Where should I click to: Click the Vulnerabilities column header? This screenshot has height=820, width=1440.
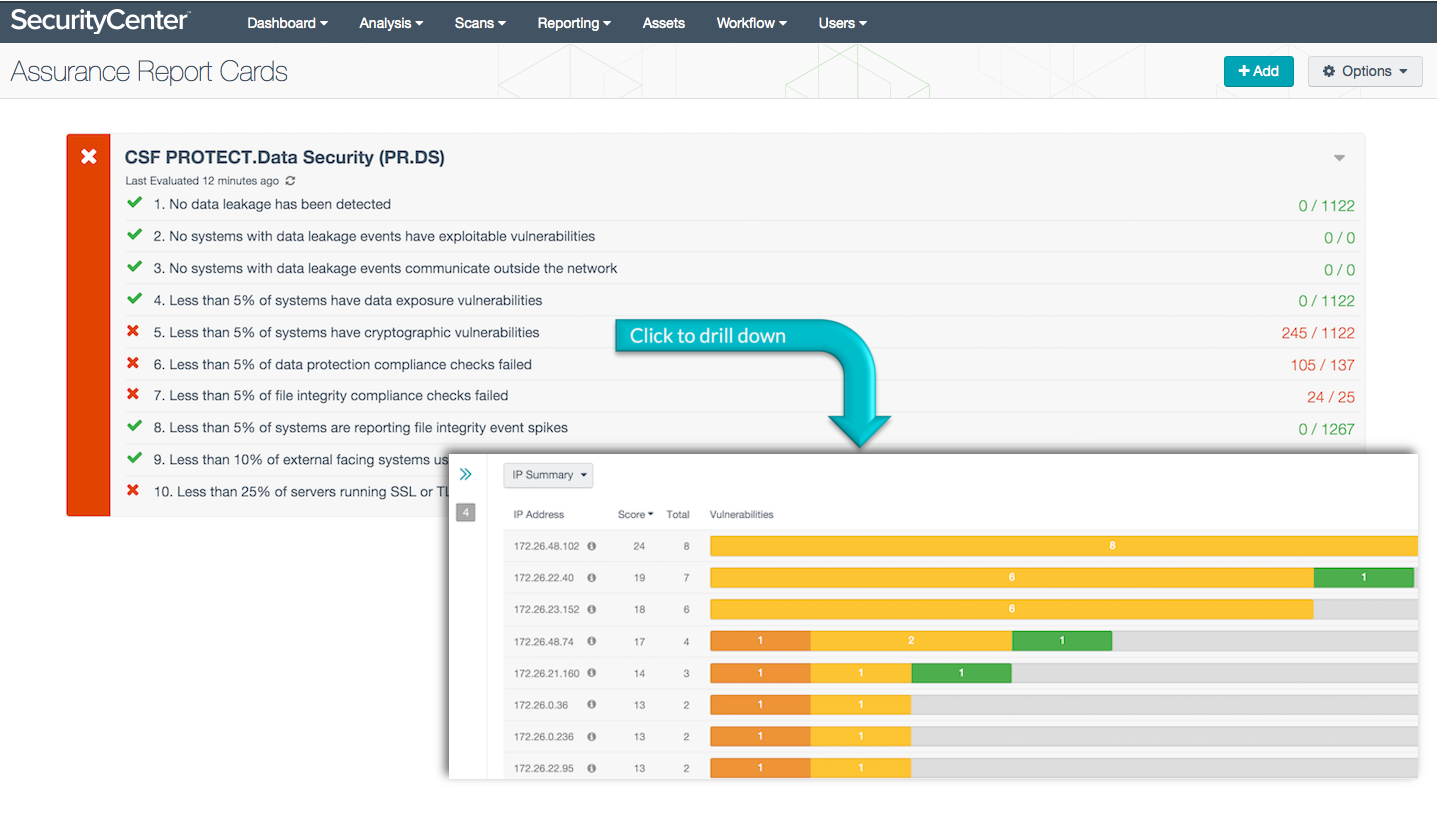pyautogui.click(x=742, y=514)
